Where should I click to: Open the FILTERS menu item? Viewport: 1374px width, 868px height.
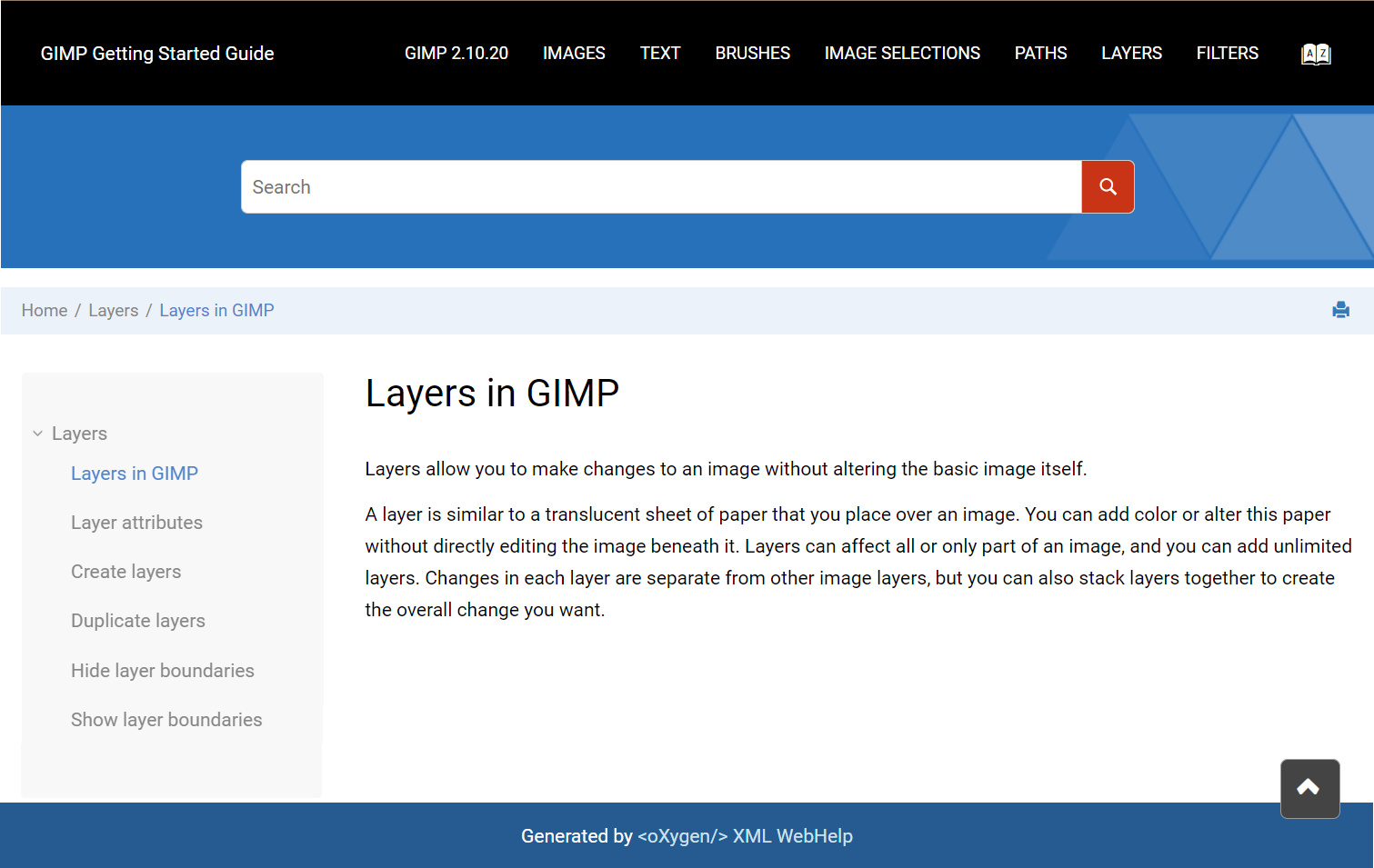[x=1228, y=53]
